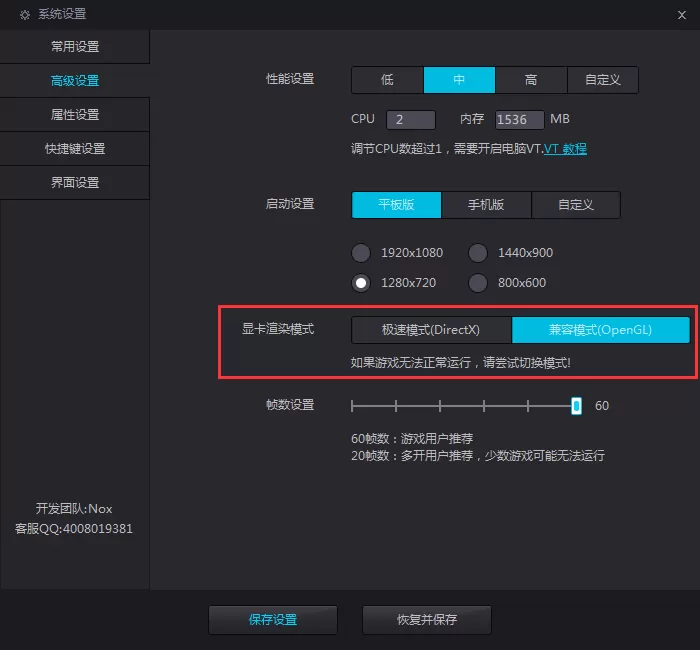Click the CPU count field
700x650 pixels.
(411, 120)
